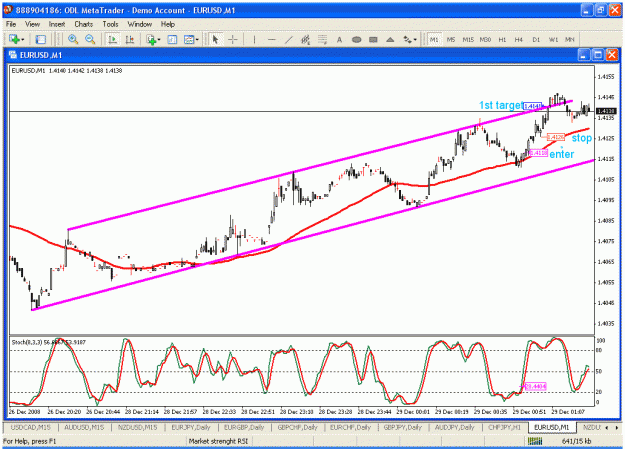Switch to H4 timeframe
This screenshot has height=449, width=625.
(x=519, y=39)
